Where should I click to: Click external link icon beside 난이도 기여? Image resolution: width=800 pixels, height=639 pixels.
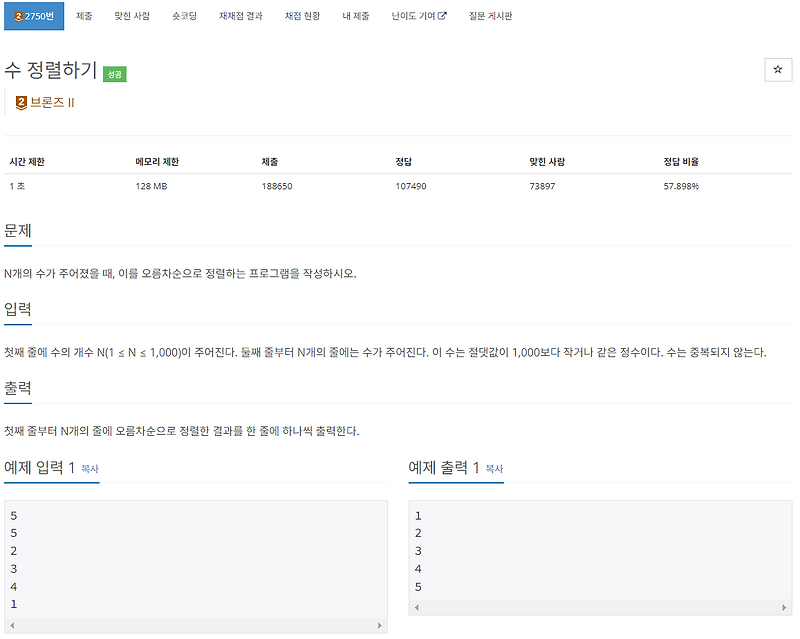[x=442, y=16]
